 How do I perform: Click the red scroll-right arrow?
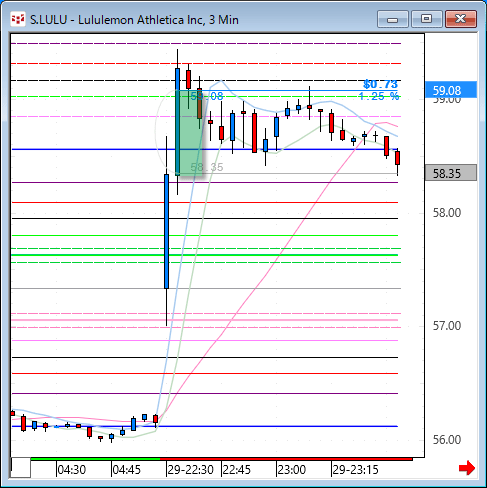467,468
